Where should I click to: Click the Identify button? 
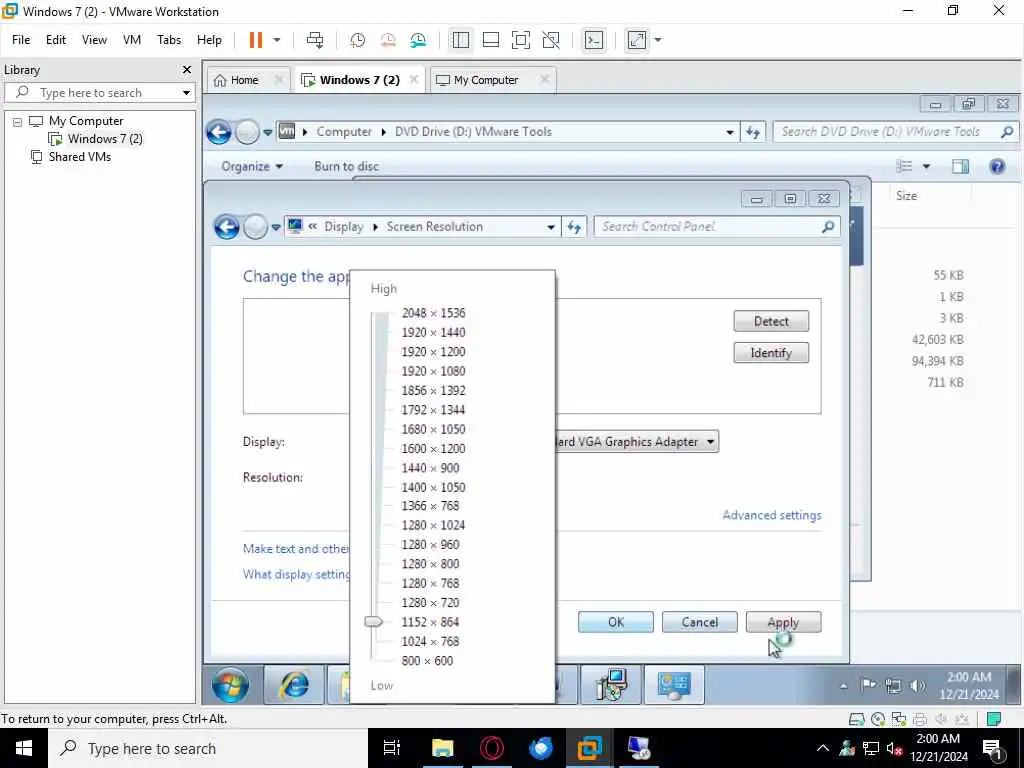click(771, 353)
